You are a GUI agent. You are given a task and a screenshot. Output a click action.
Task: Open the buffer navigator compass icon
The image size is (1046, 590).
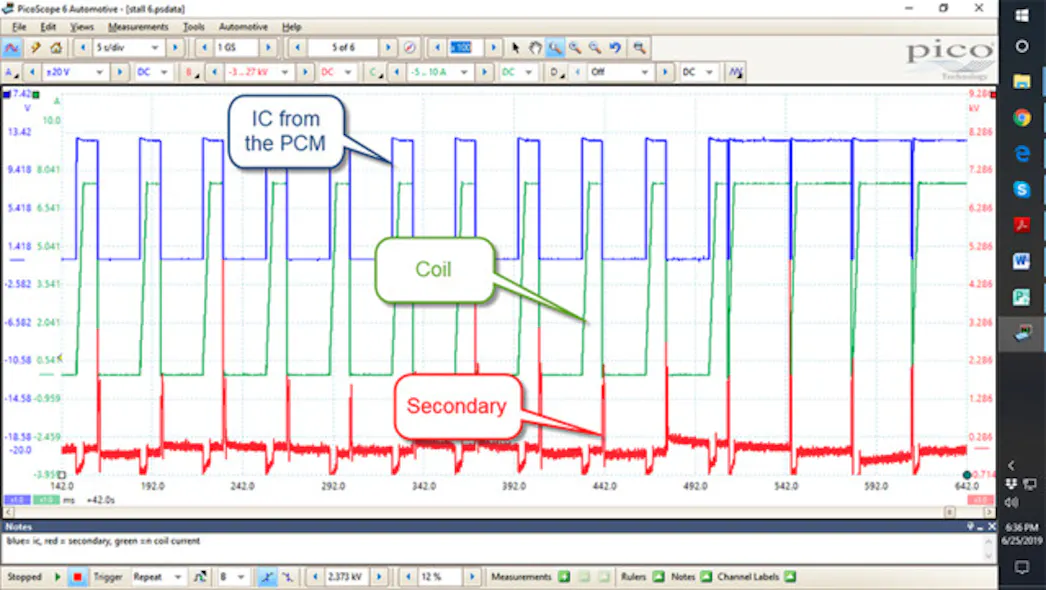[410, 48]
